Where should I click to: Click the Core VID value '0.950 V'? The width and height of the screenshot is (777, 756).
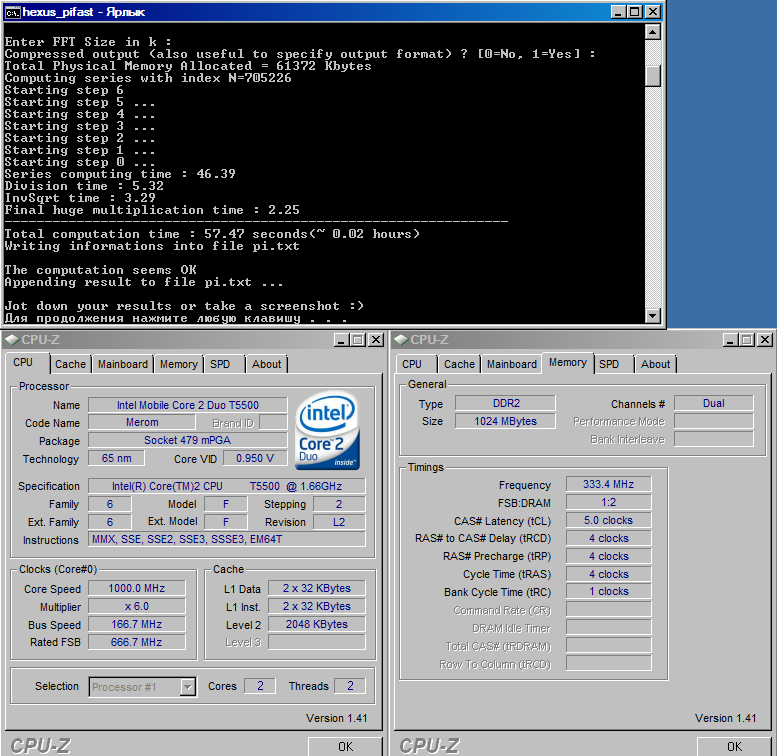pos(255,458)
